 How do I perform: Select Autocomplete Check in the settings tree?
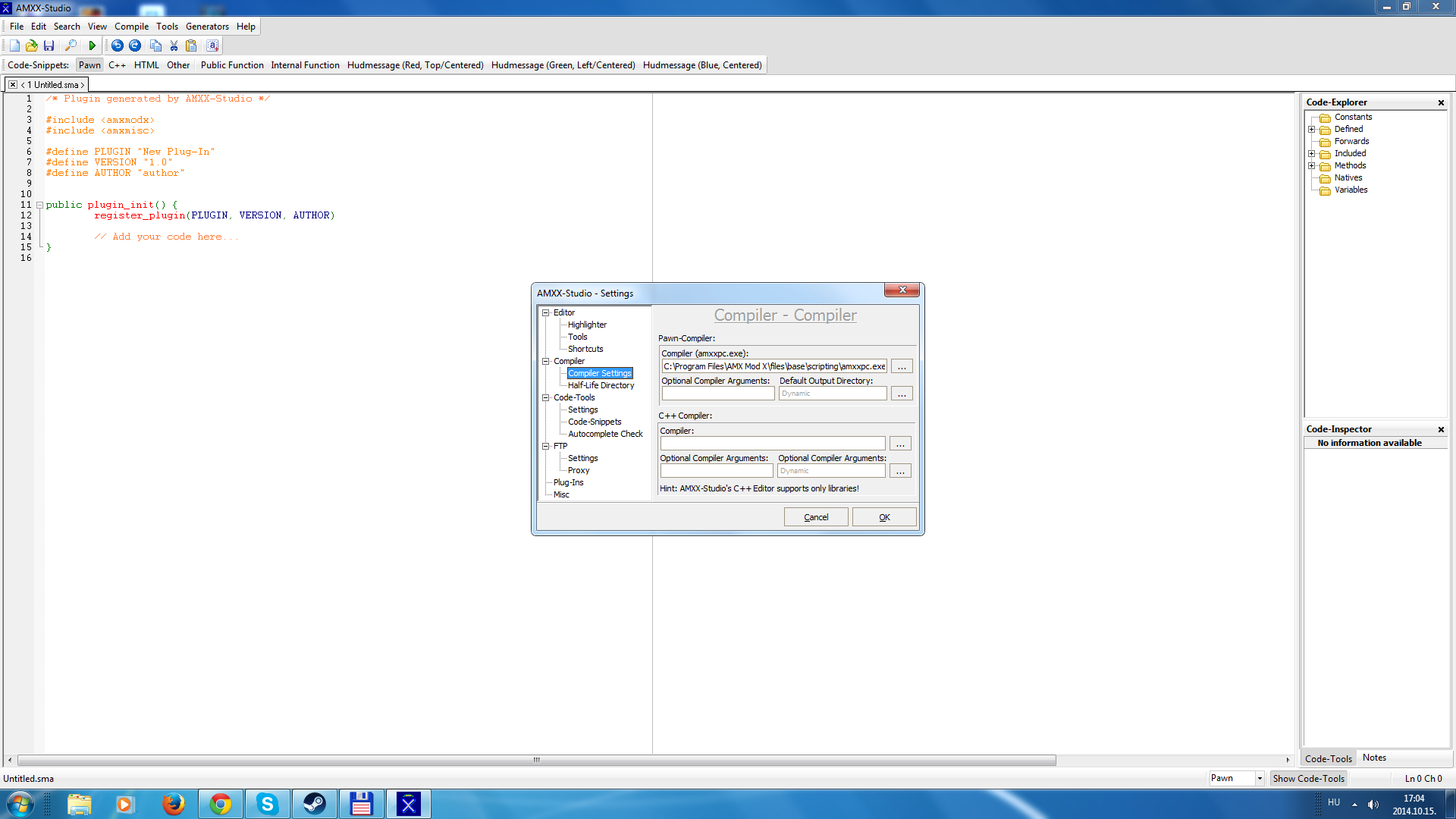tap(605, 434)
